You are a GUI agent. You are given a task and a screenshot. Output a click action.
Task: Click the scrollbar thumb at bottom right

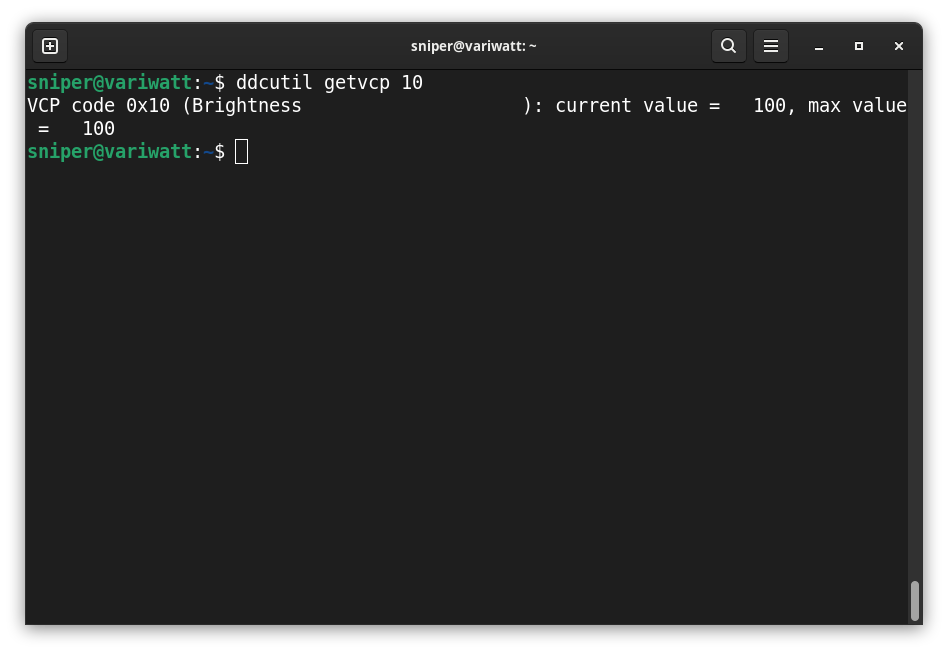point(914,600)
